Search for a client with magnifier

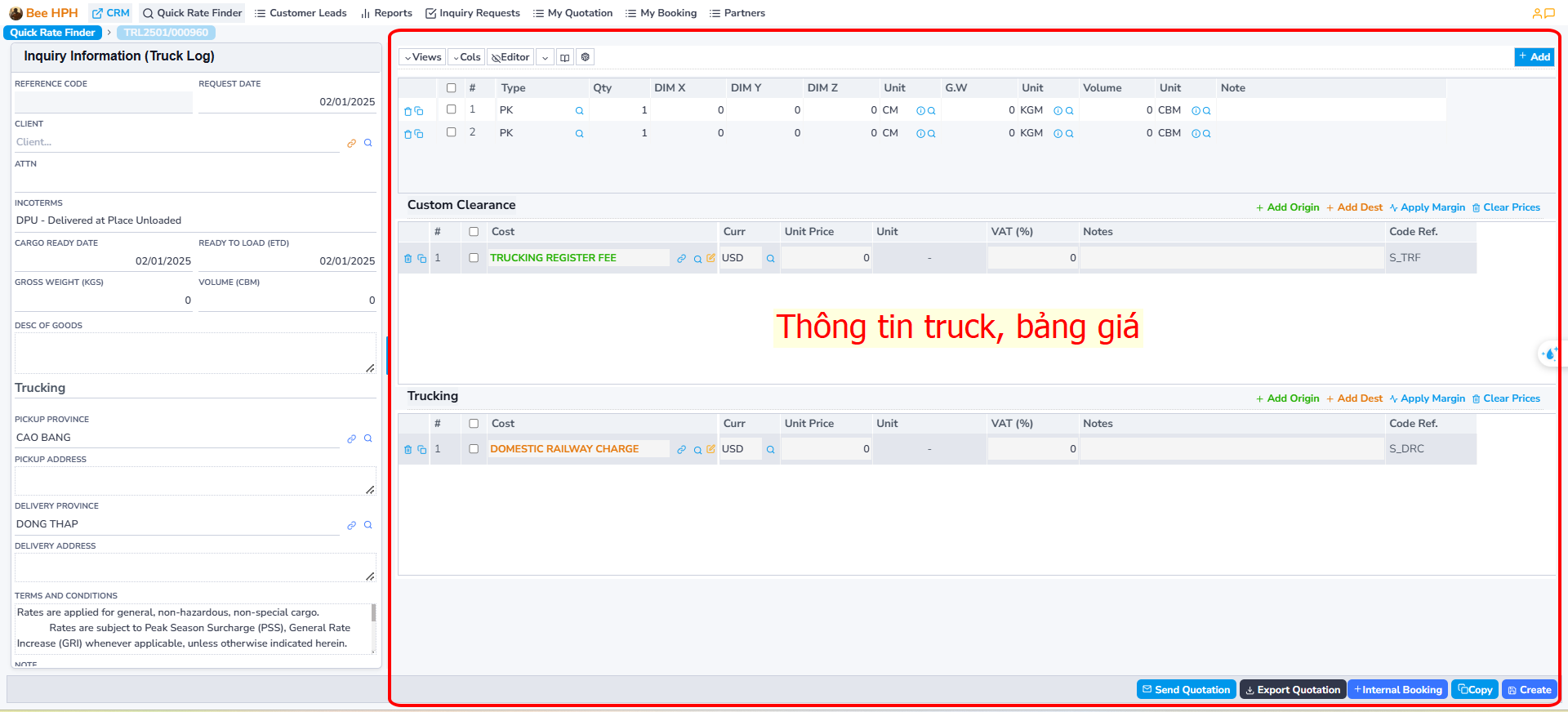[367, 143]
